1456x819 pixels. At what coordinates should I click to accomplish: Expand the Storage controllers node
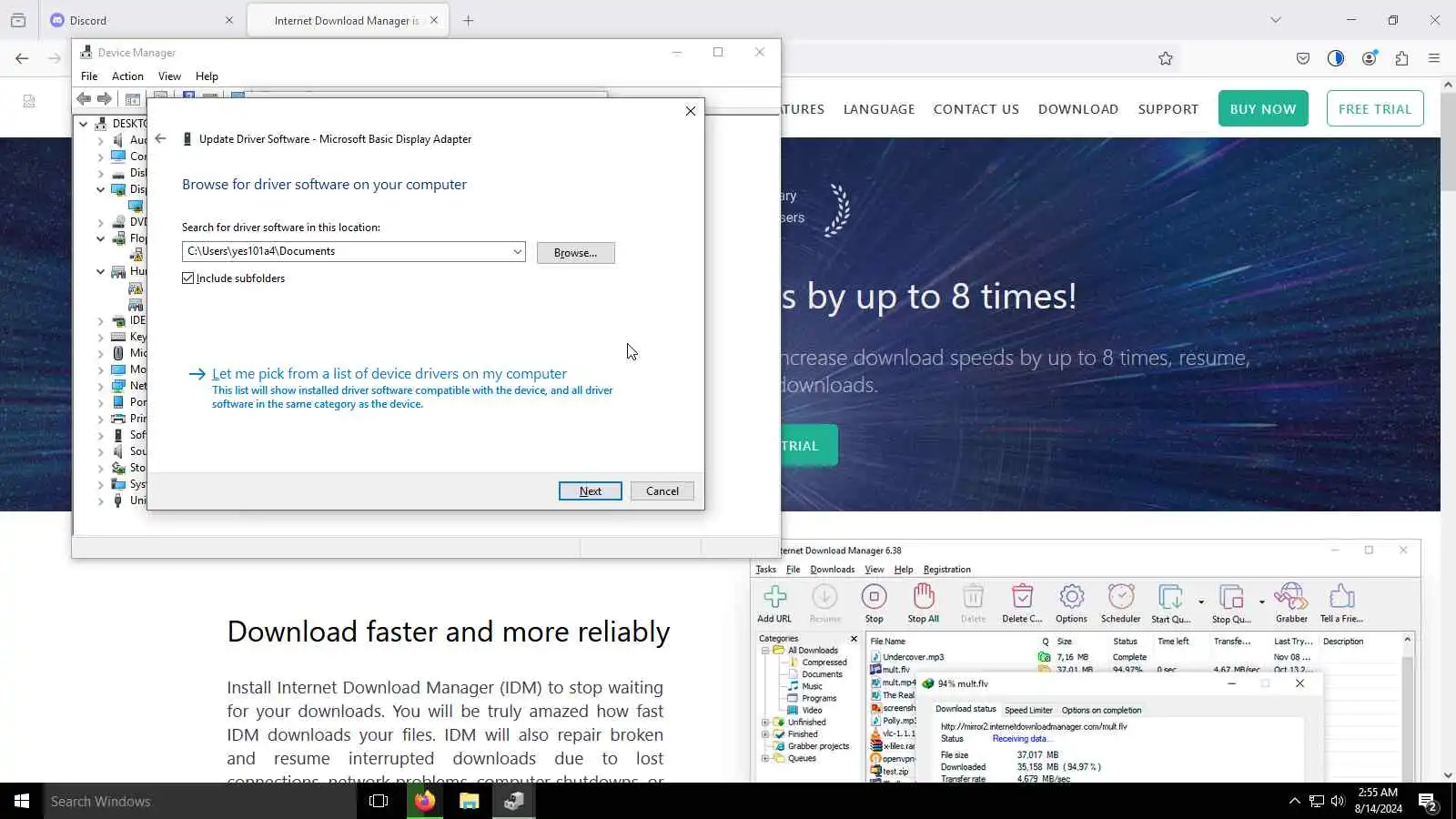[x=100, y=468]
